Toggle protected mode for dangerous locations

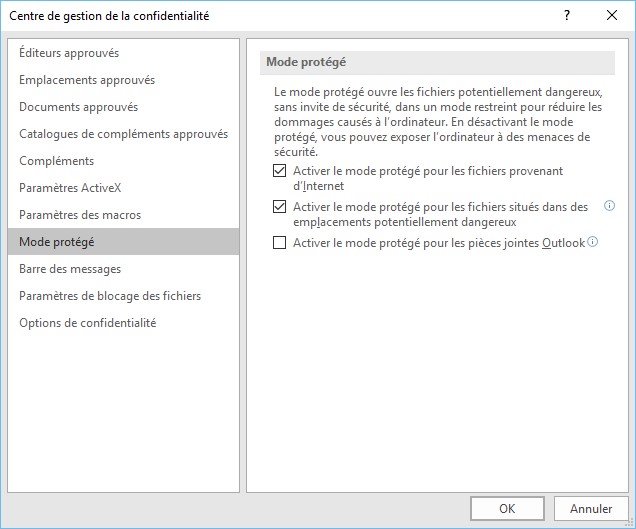click(x=279, y=207)
